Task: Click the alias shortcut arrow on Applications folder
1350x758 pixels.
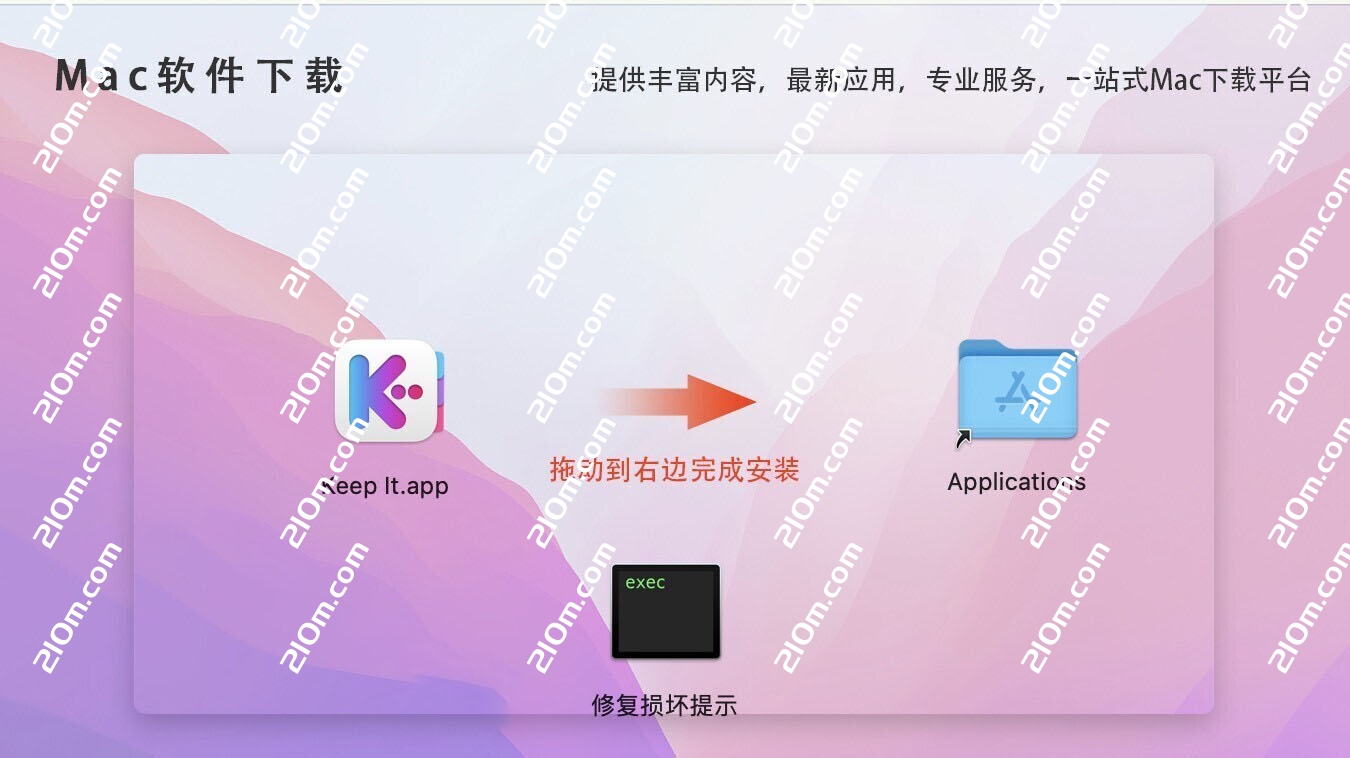Action: coord(964,437)
